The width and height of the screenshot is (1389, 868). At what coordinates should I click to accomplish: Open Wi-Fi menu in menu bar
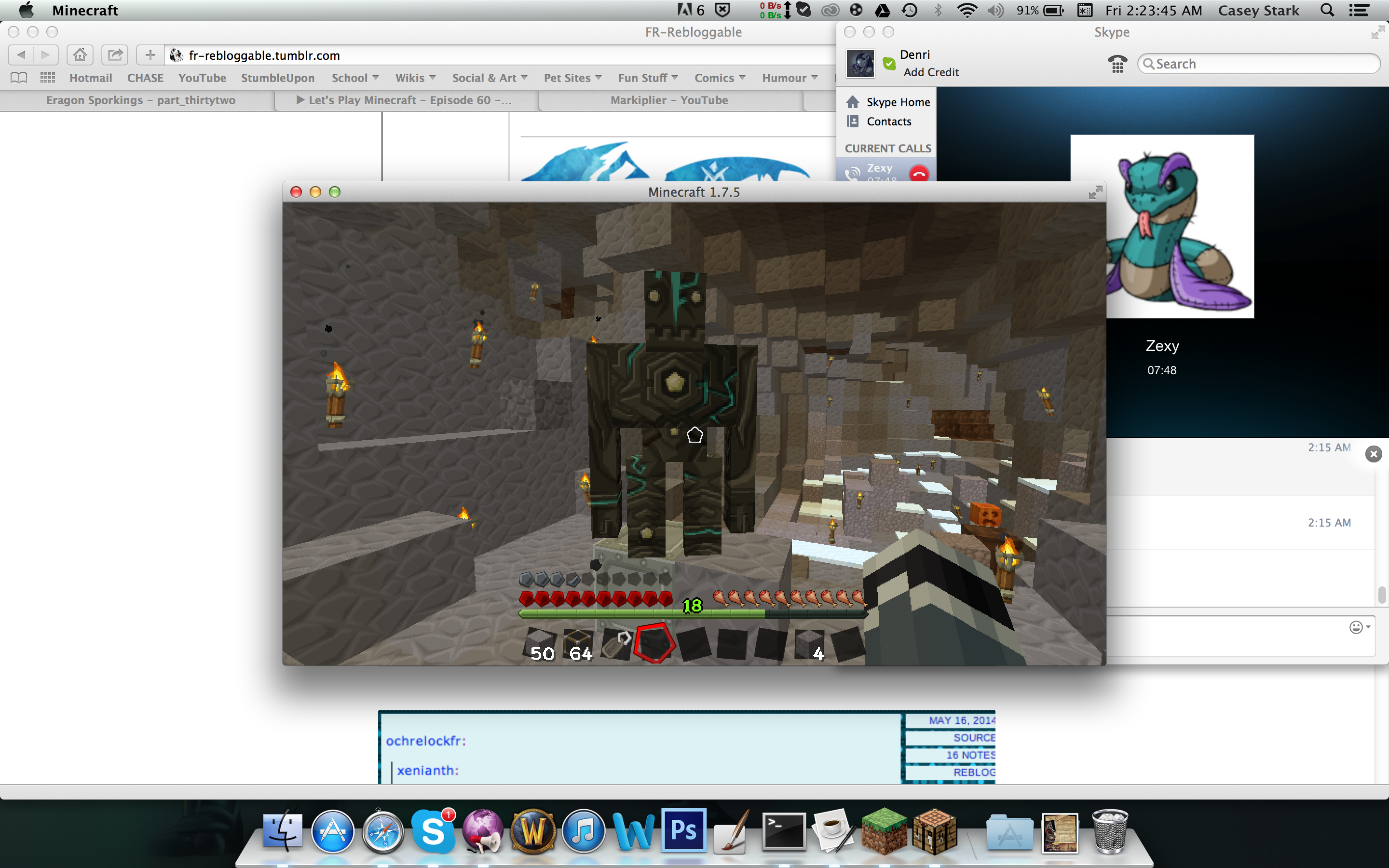(x=967, y=10)
